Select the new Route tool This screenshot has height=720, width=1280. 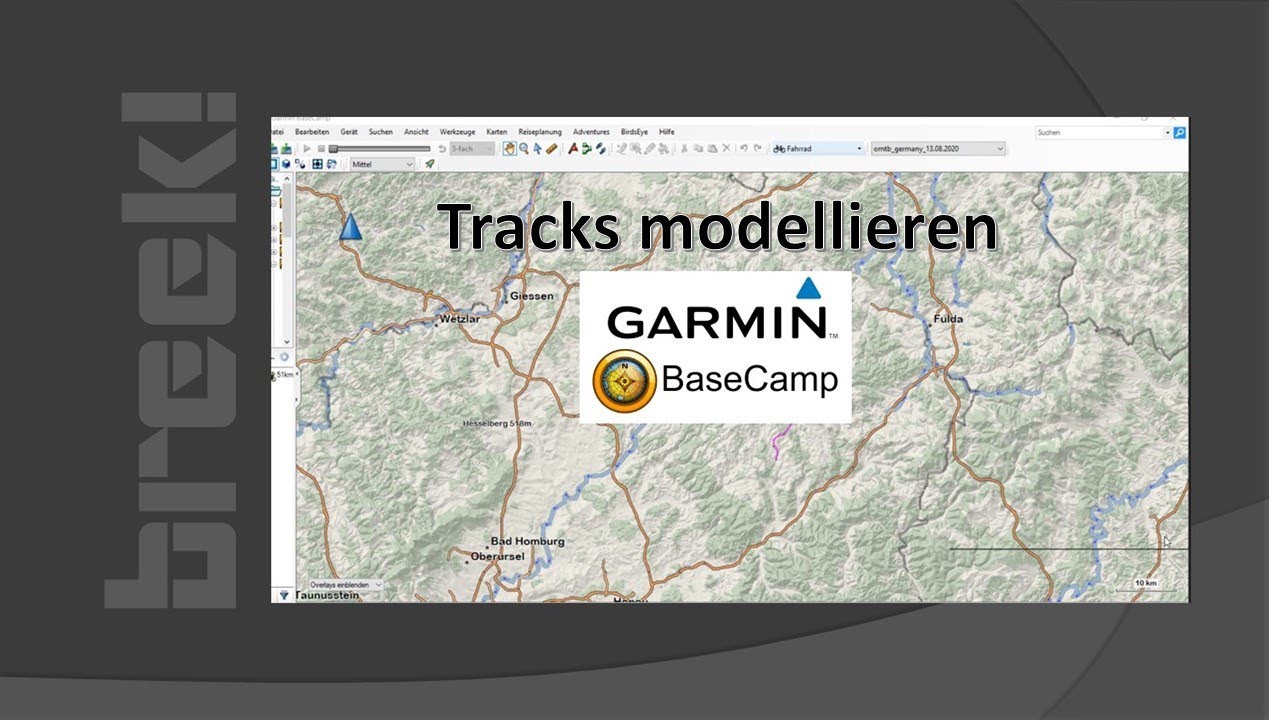pyautogui.click(x=587, y=148)
